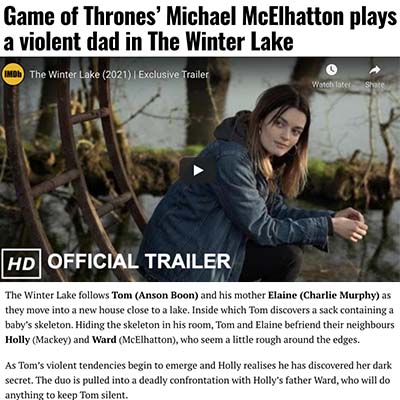
Task: Play the Winter Lake trailer video
Action: click(198, 170)
